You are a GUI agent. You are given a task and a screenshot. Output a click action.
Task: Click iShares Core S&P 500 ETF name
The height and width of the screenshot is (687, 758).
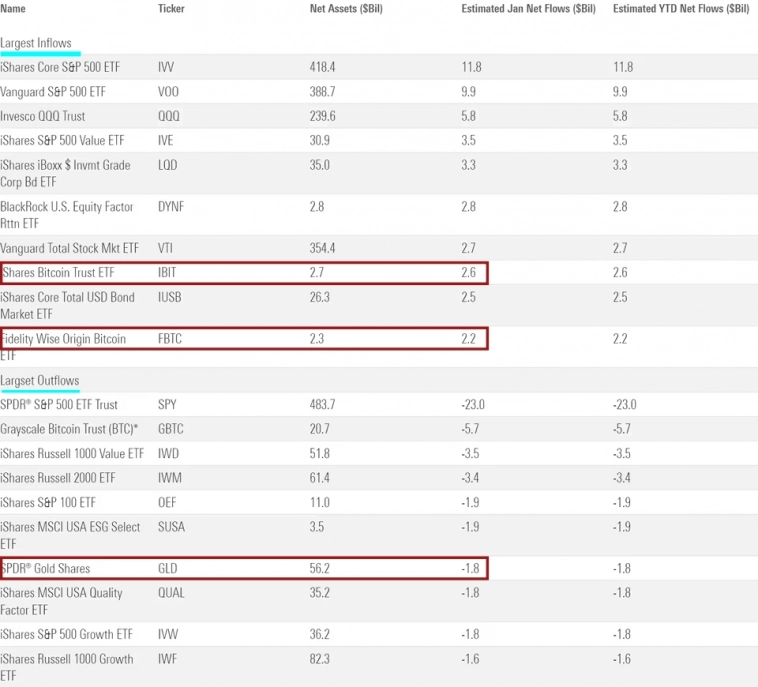click(x=60, y=67)
